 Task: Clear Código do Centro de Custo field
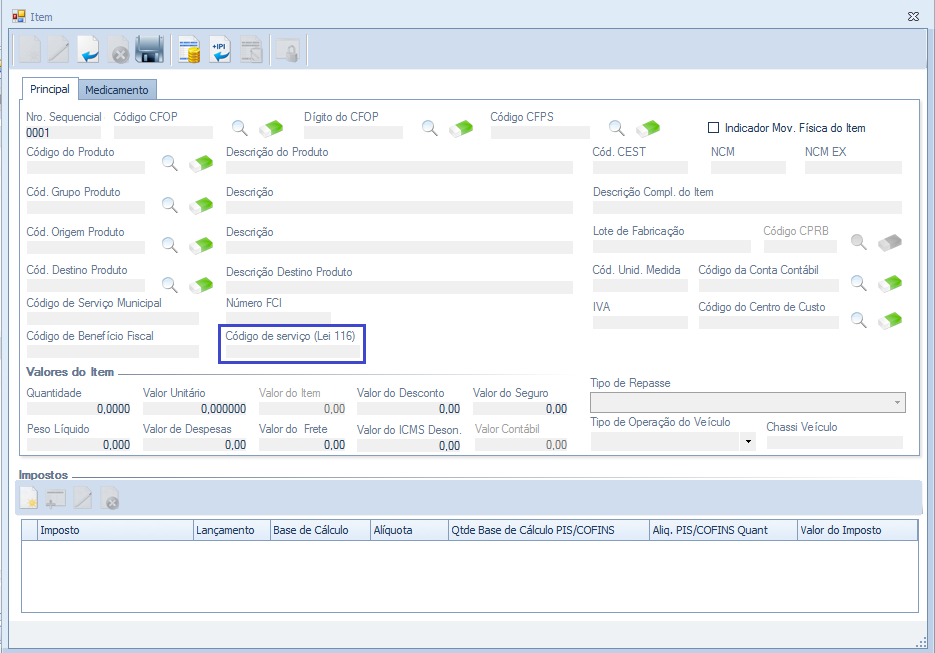[x=889, y=320]
